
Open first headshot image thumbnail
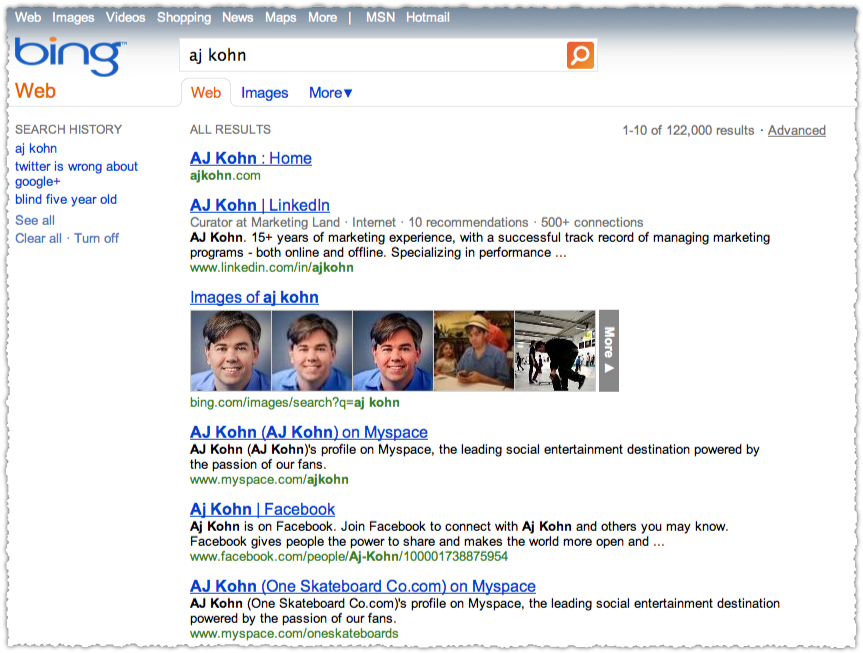pos(231,351)
